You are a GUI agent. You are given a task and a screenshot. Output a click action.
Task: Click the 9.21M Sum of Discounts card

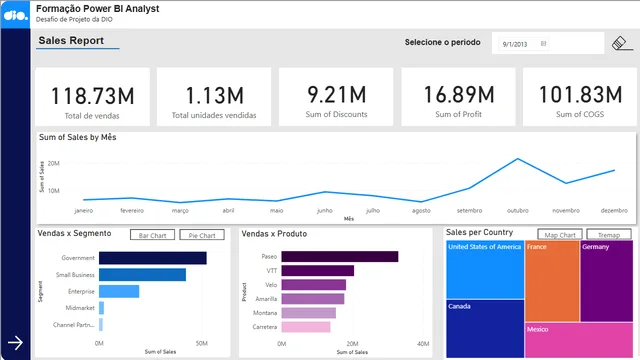pos(336,97)
